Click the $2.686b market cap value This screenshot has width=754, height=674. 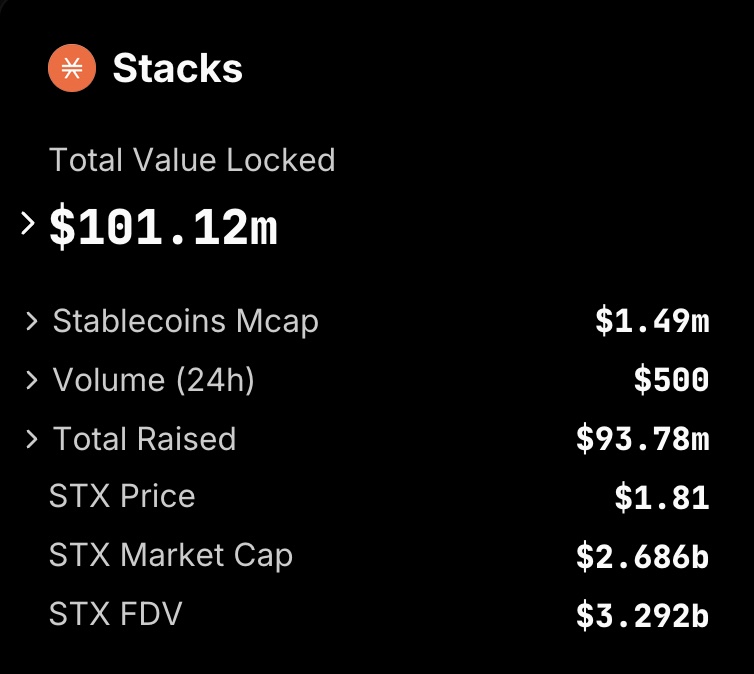point(642,557)
